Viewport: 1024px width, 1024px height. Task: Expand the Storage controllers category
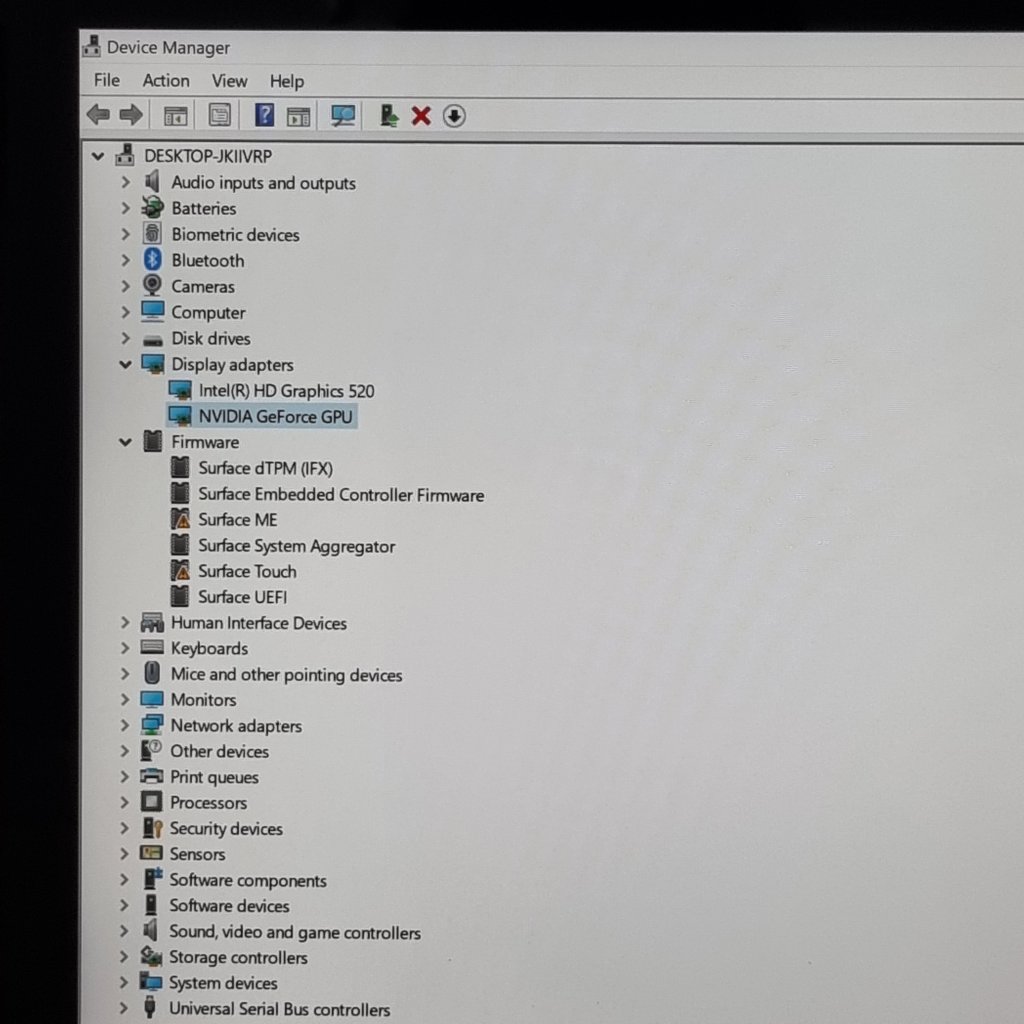coord(124,957)
